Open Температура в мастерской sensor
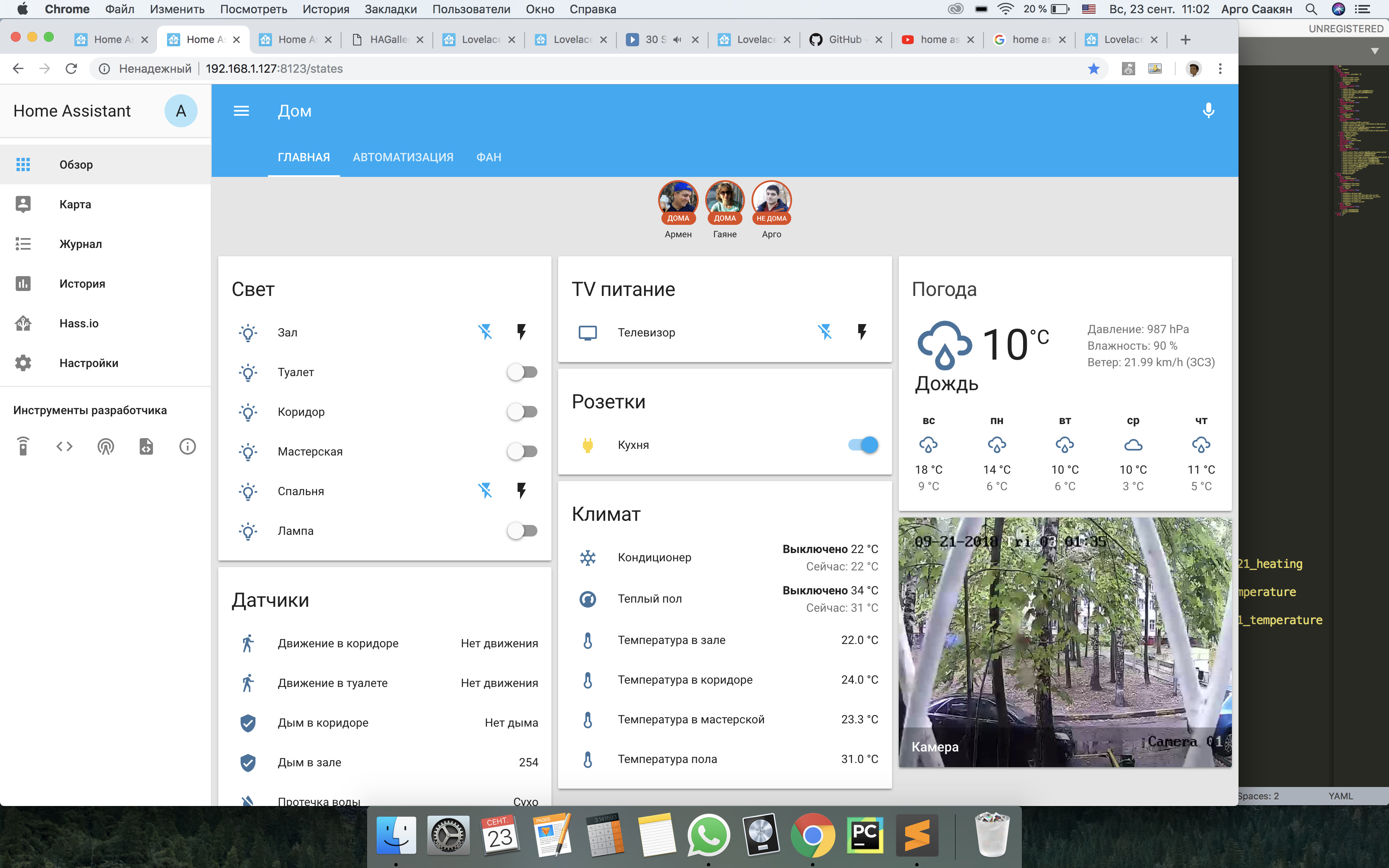Viewport: 1389px width, 868px height. 725,719
